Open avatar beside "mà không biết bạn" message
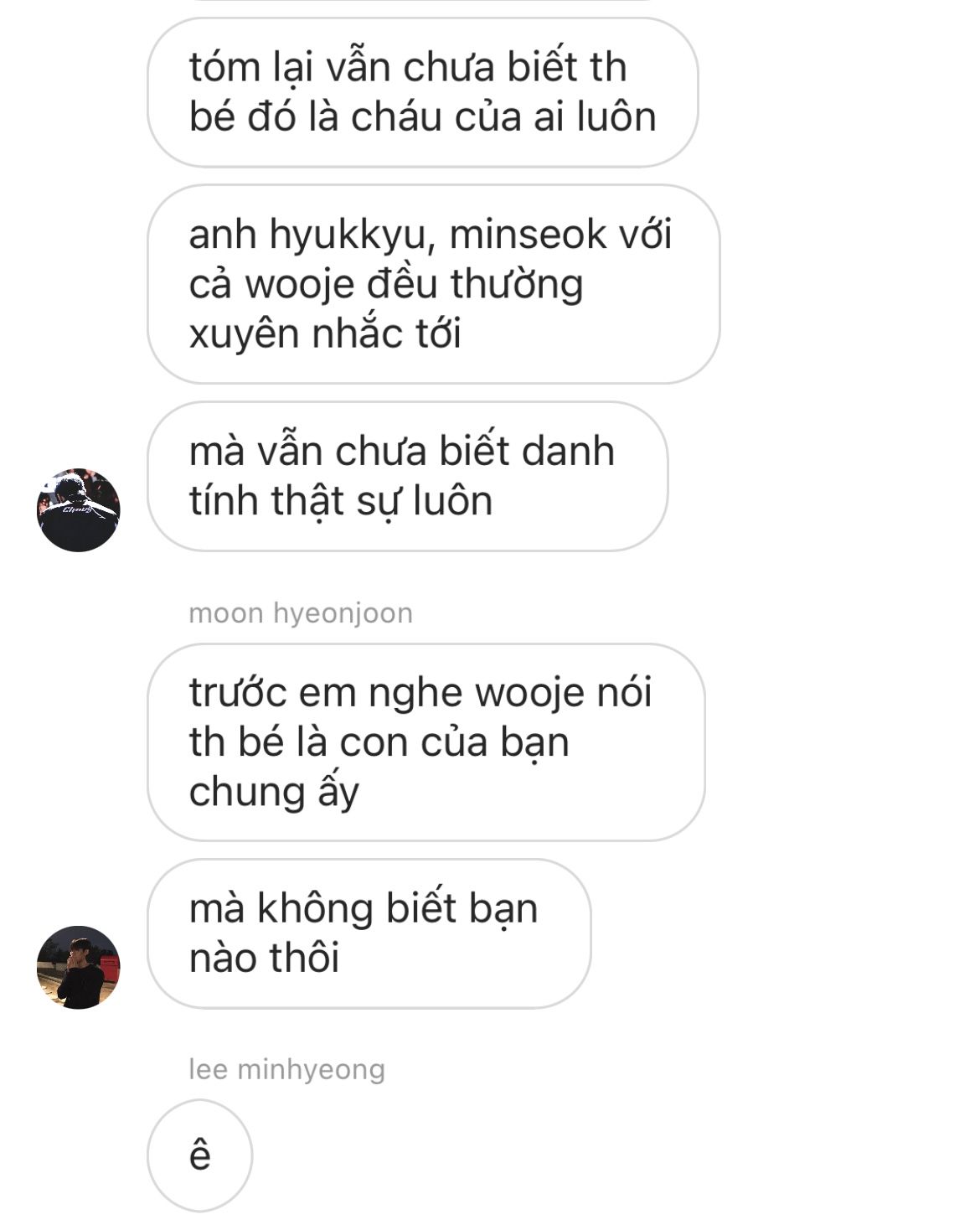 79,967
